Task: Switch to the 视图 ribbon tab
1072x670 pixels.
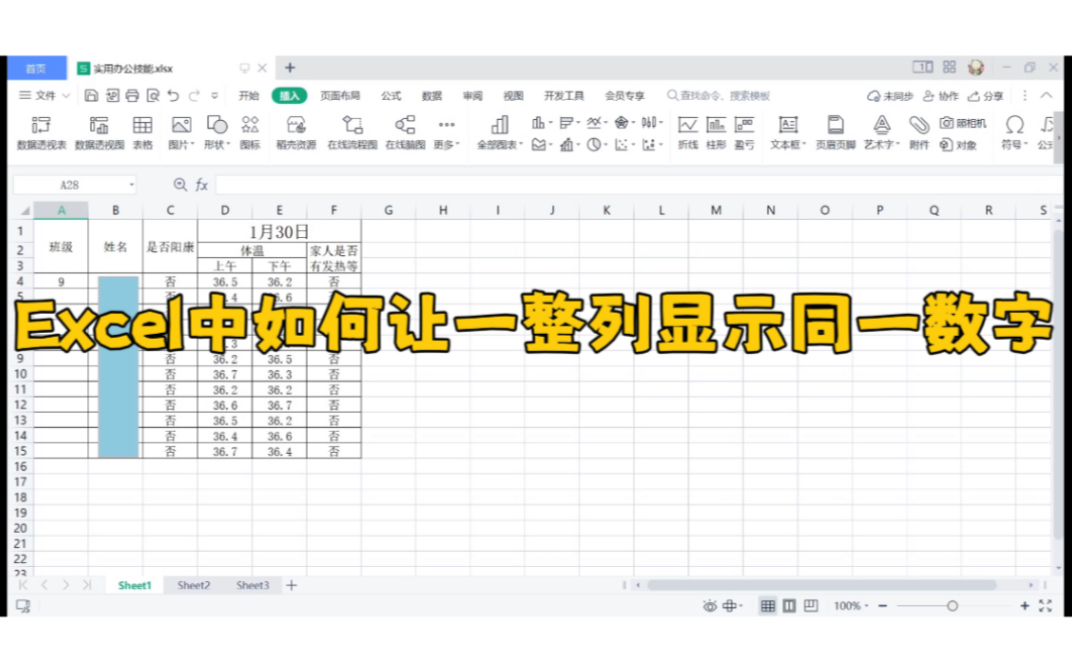Action: [513, 96]
